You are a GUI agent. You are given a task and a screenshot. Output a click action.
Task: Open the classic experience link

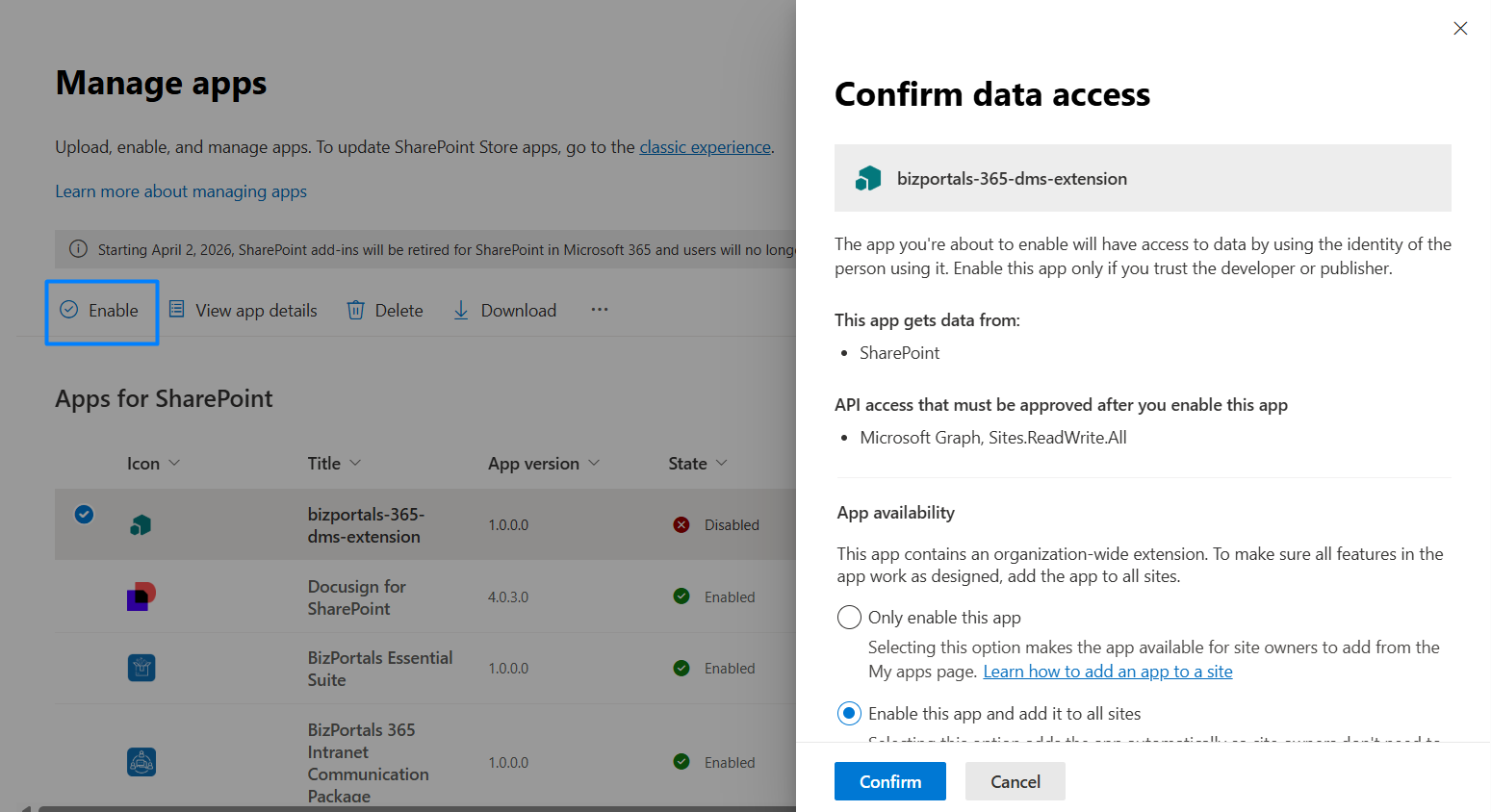click(x=705, y=147)
